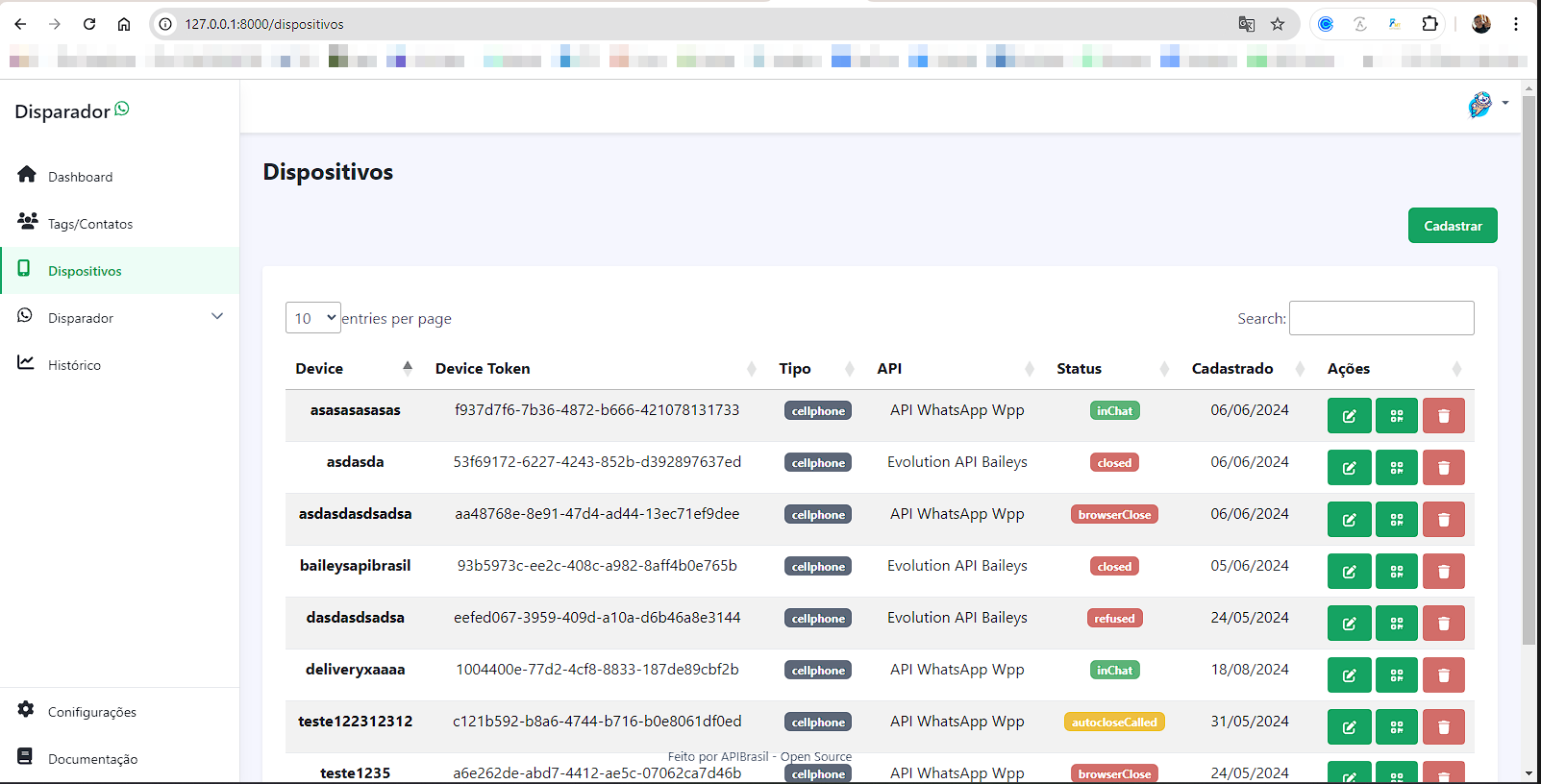Delete the baileysapibrasil device
1541x784 pixels.
coord(1444,572)
